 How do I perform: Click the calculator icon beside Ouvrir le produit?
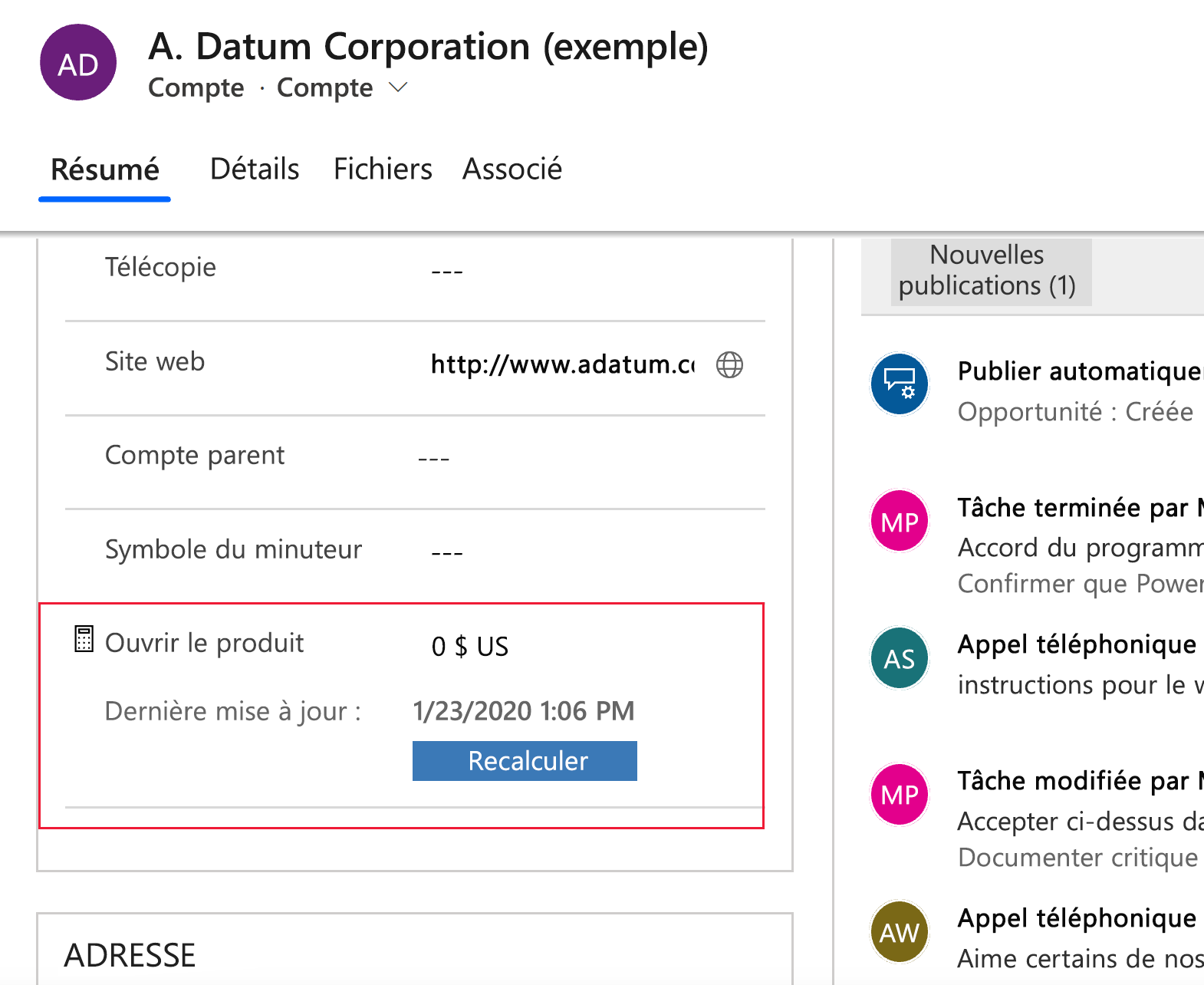[x=84, y=639]
